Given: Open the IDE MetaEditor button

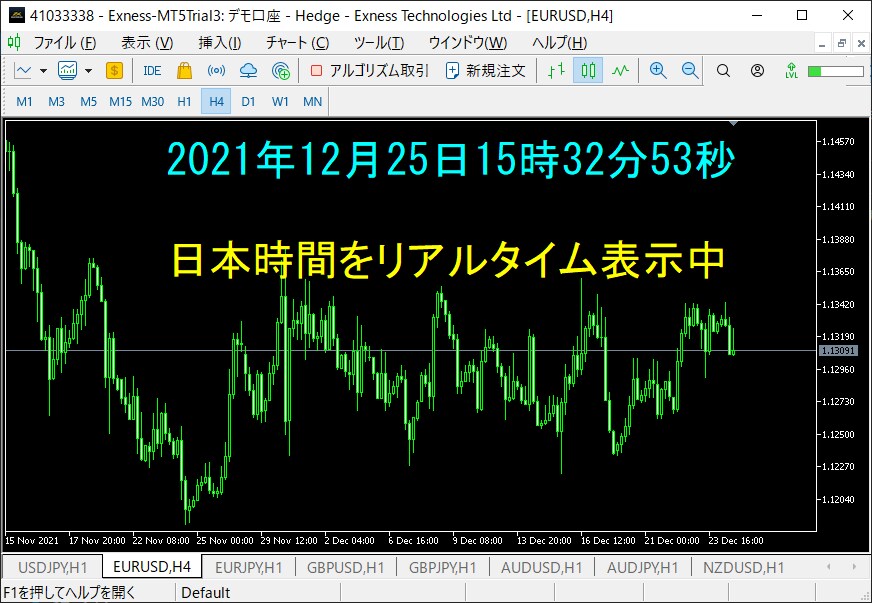Looking at the screenshot, I should point(152,71).
